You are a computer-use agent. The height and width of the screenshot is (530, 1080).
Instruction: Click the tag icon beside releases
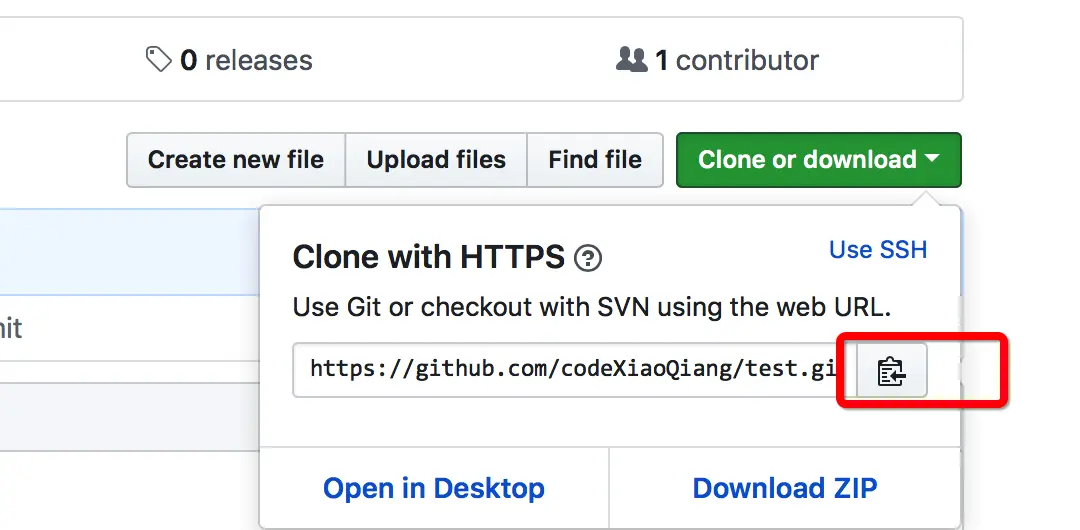[158, 60]
